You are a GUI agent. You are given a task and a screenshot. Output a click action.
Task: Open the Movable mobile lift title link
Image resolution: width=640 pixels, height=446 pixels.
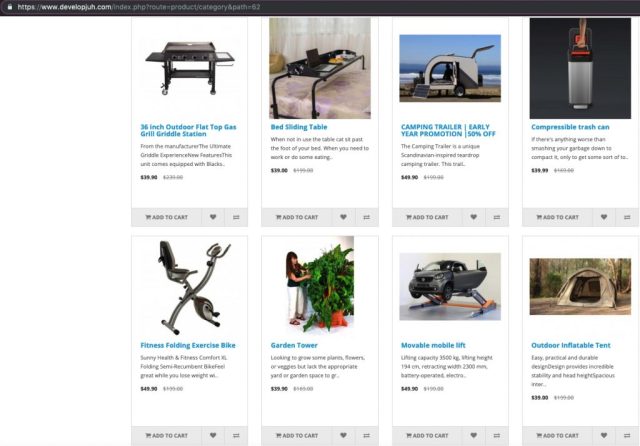pyautogui.click(x=433, y=345)
